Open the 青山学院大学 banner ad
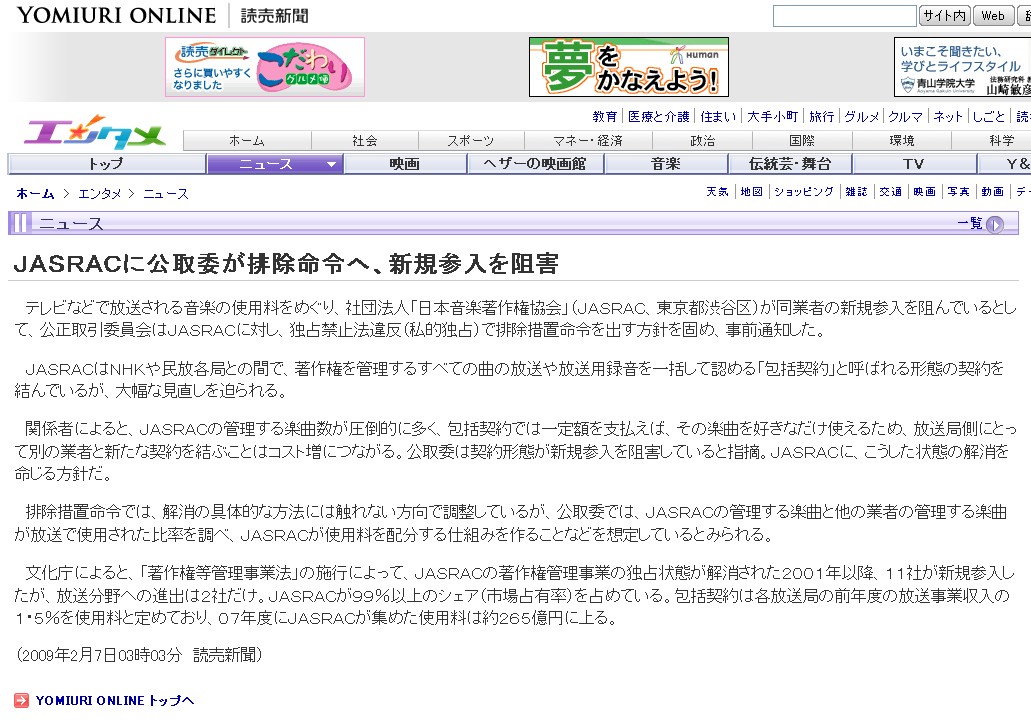Viewport: 1031px width, 727px height. point(962,67)
